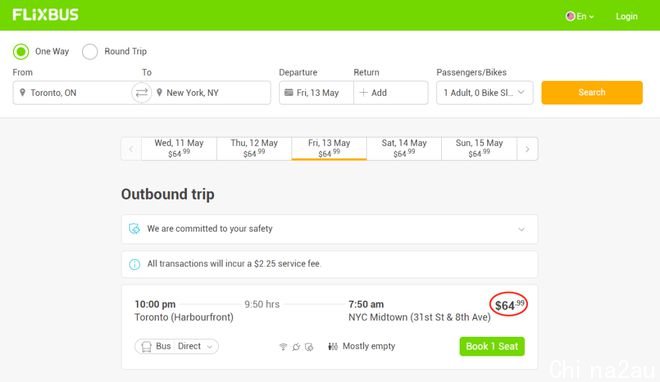This screenshot has width=660, height=382.
Task: Click the power outlet amenity icon
Action: (296, 347)
